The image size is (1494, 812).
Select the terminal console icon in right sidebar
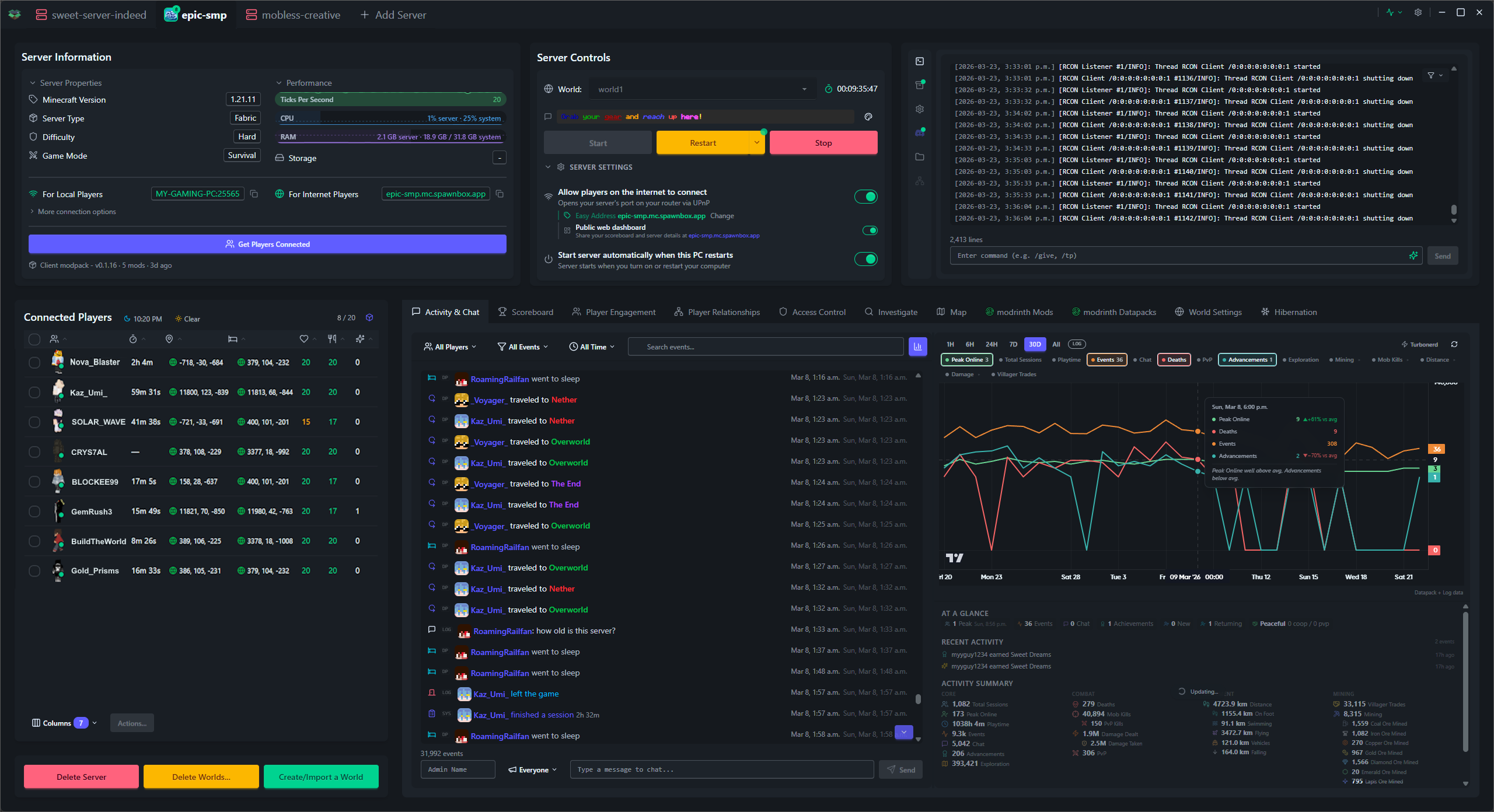click(x=920, y=61)
